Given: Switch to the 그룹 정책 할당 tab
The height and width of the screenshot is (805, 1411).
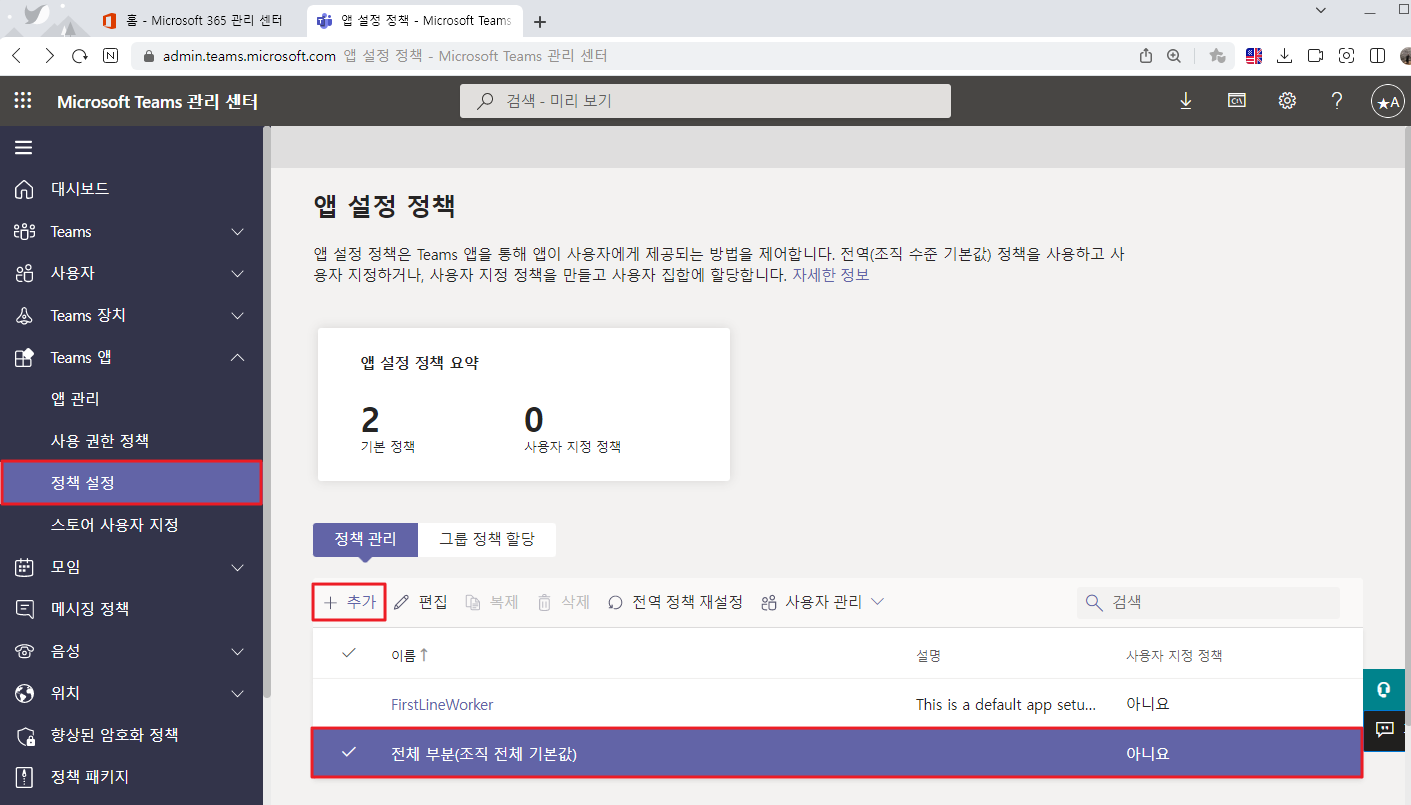Looking at the screenshot, I should pyautogui.click(x=487, y=539).
